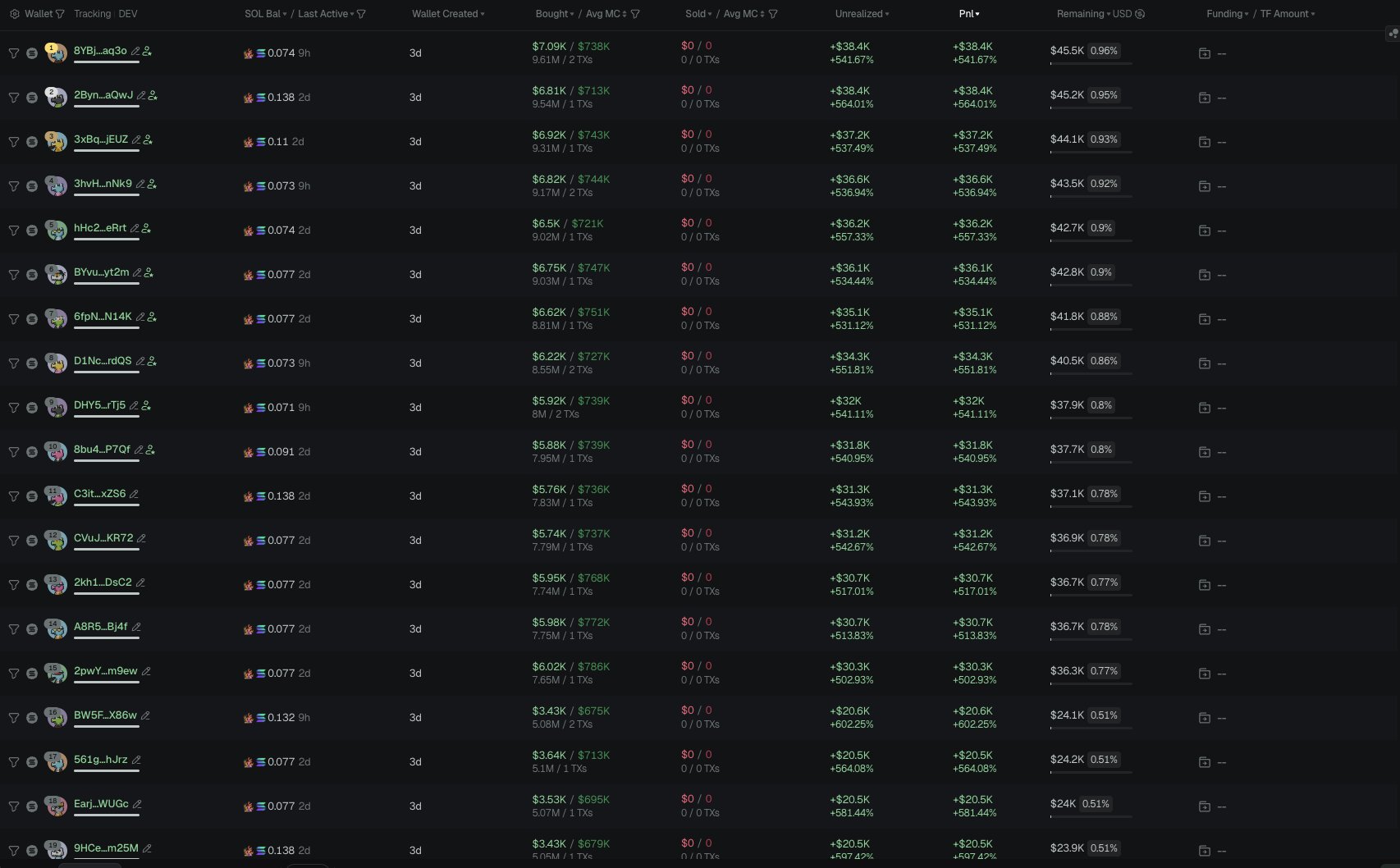This screenshot has width=1400, height=868.
Task: Click filter icon next to Last Active header
Action: tap(362, 14)
